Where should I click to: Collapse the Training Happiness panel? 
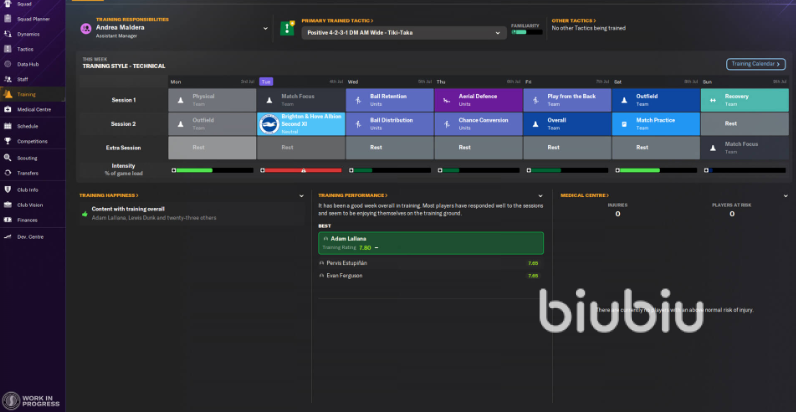303,196
